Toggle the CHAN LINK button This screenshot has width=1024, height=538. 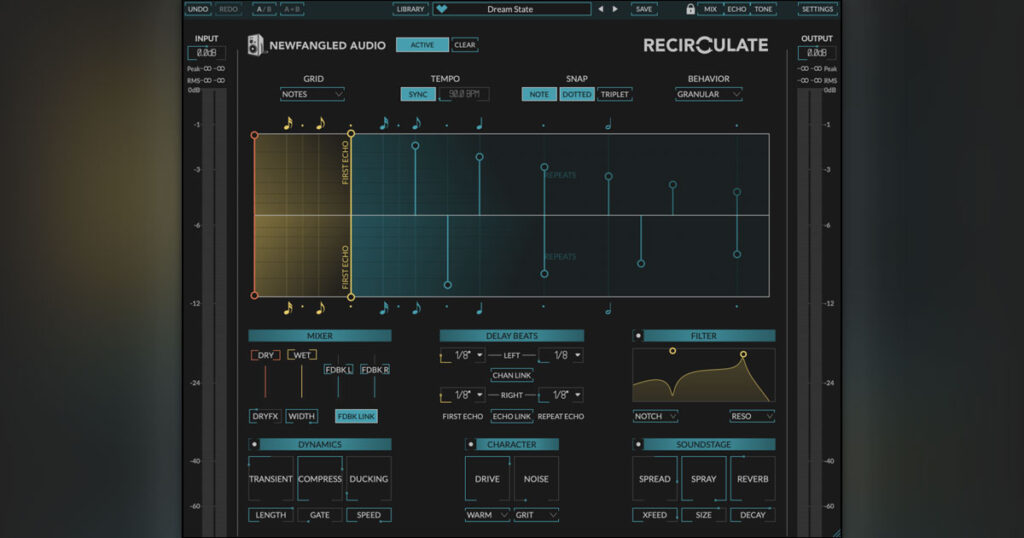coord(512,375)
